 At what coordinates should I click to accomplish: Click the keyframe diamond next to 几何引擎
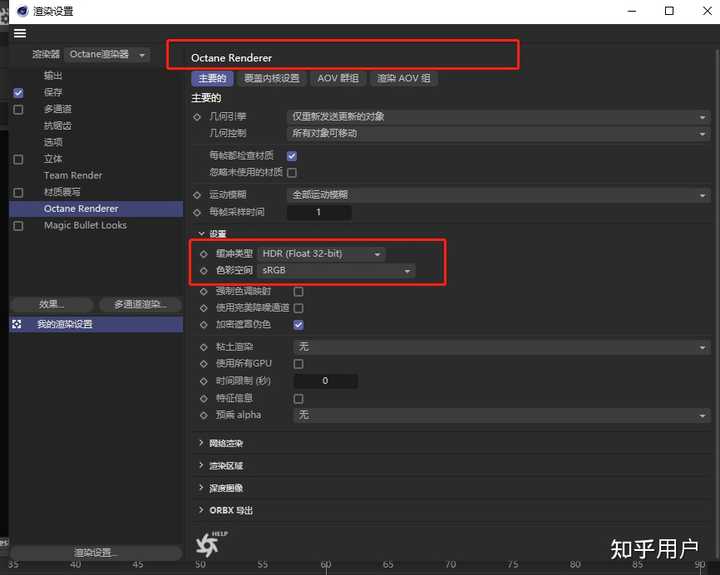pos(197,117)
